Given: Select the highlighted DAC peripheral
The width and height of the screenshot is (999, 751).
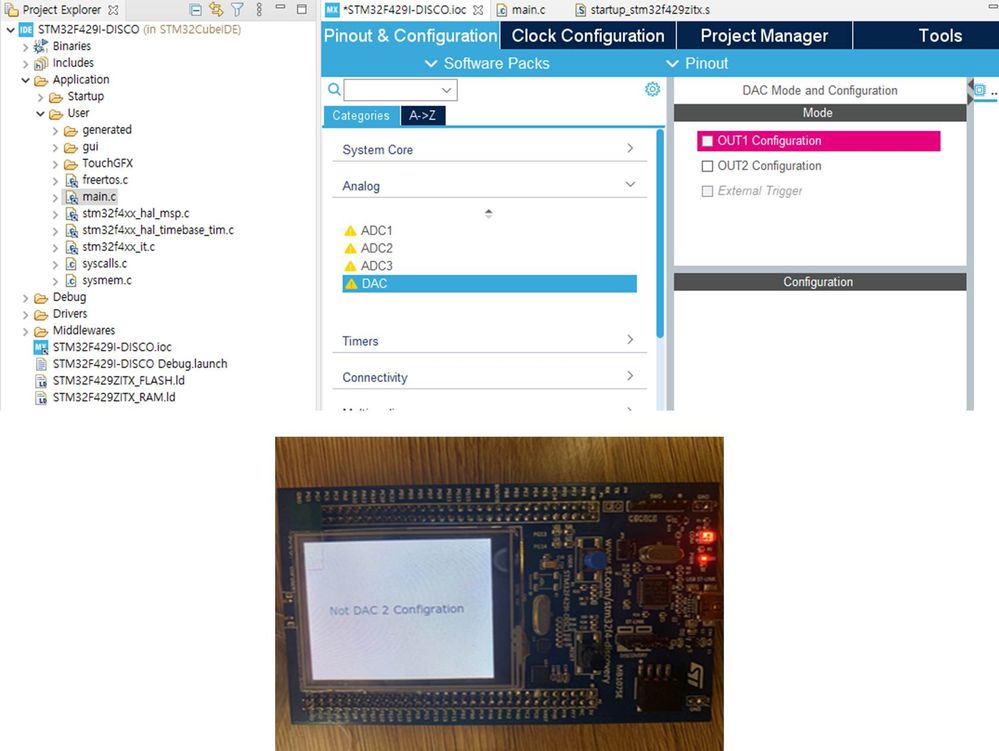Looking at the screenshot, I should (489, 284).
